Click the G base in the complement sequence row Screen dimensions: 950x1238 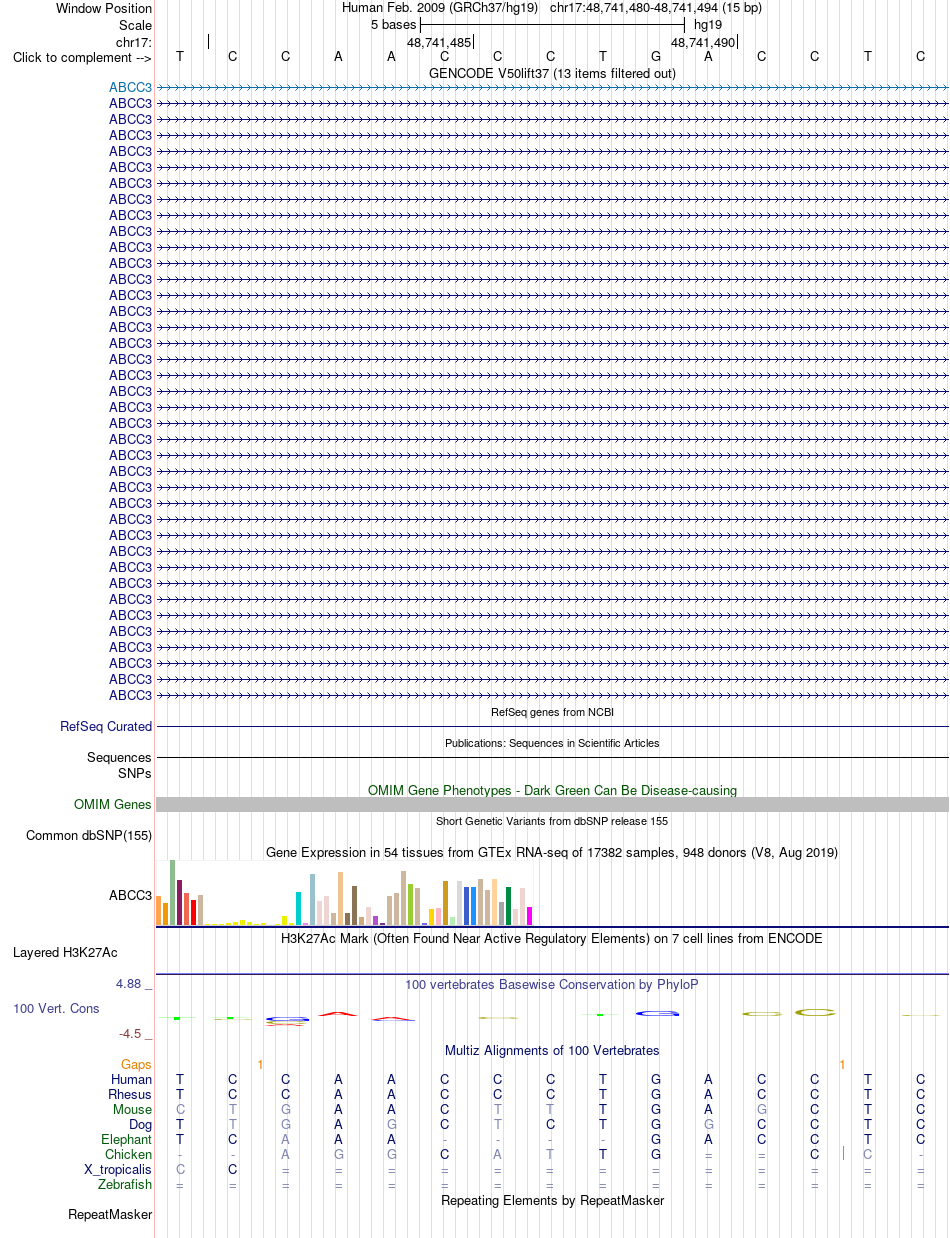click(656, 56)
